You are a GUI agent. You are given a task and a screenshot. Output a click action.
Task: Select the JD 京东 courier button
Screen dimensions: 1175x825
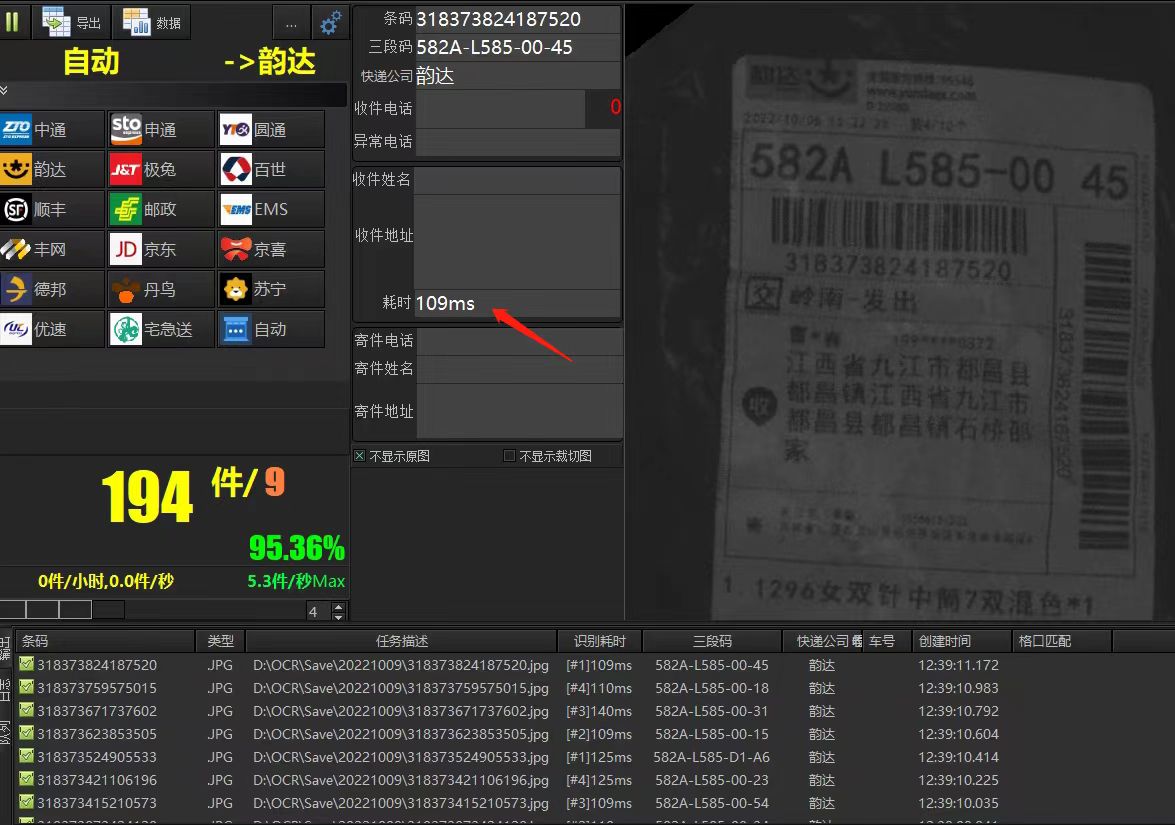click(x=161, y=250)
